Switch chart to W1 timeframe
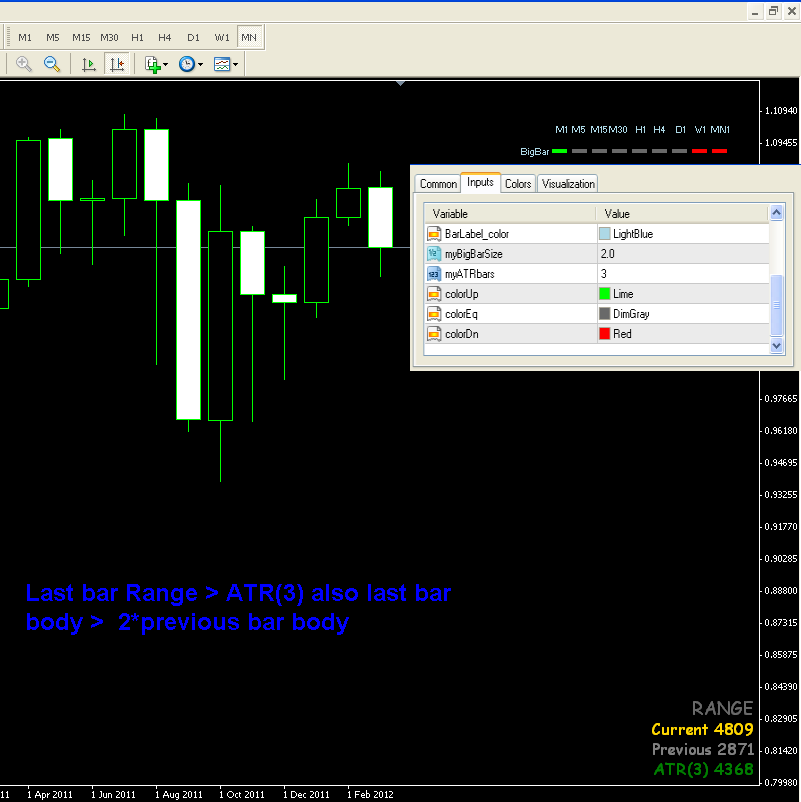801x802 pixels. click(x=221, y=37)
